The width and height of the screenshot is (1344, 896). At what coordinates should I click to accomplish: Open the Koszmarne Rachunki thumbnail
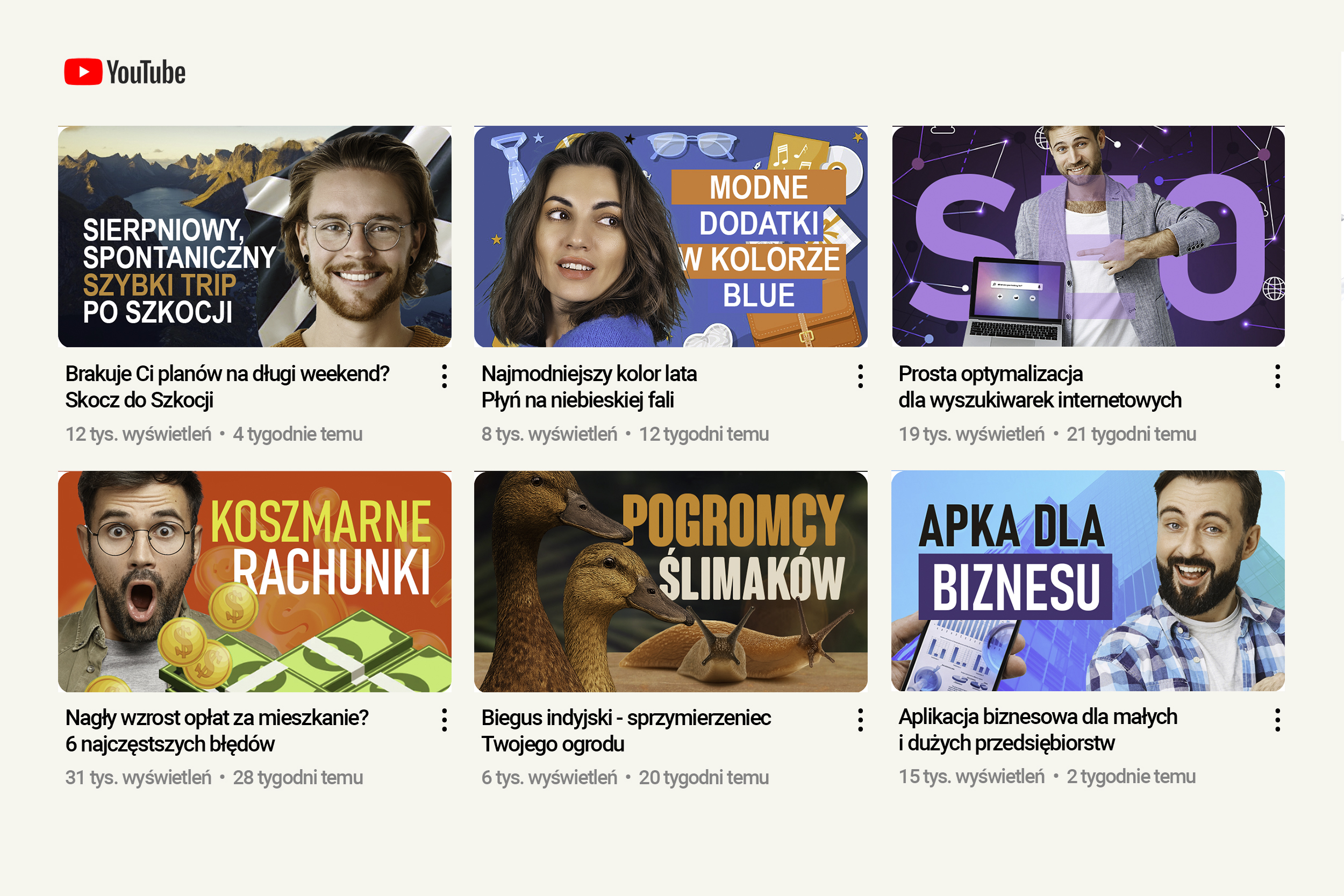[254, 581]
